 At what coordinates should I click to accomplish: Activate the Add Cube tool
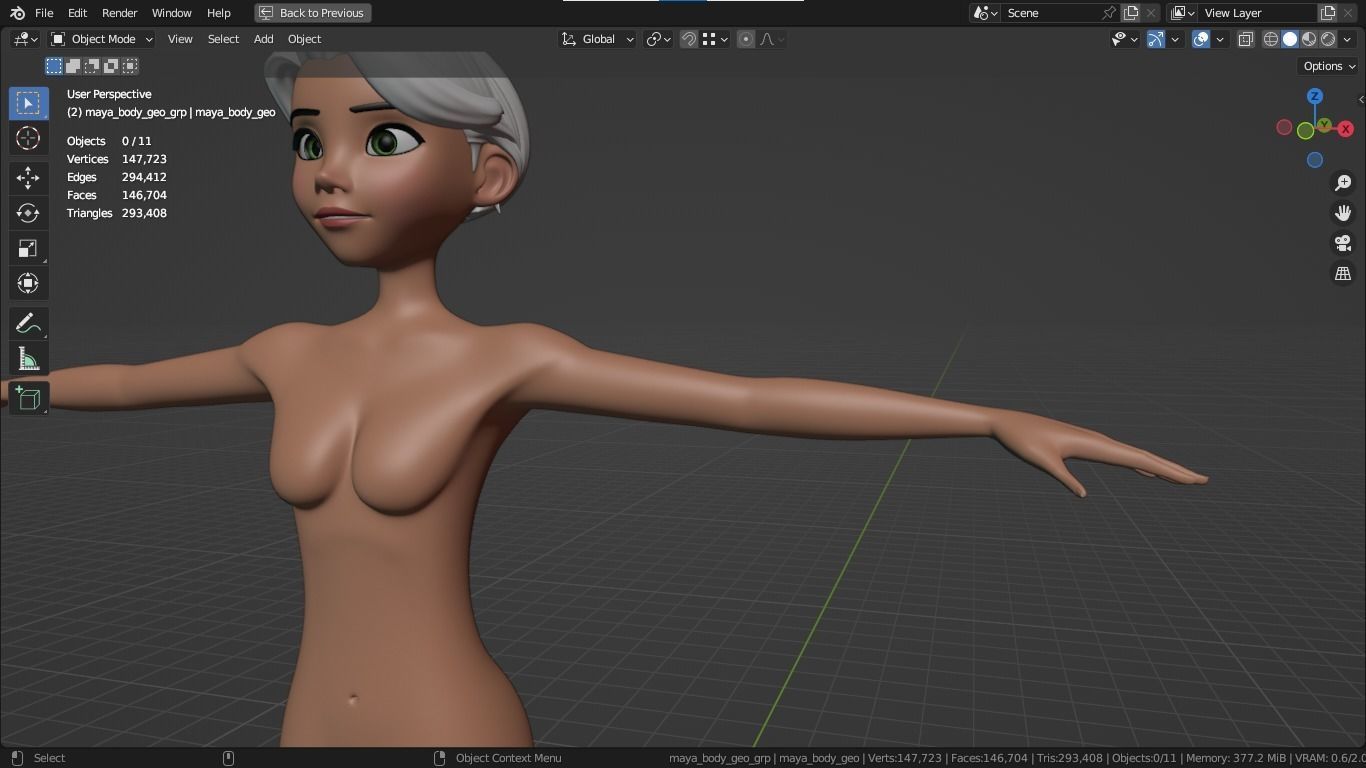point(28,398)
